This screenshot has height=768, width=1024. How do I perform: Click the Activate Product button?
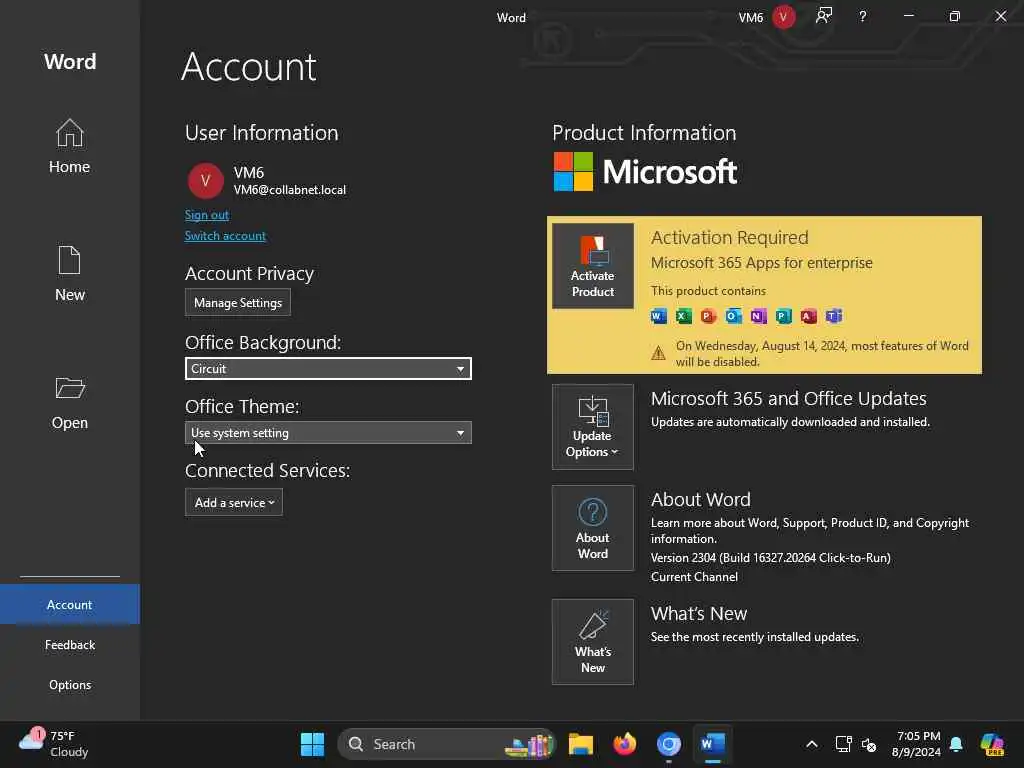coord(592,266)
